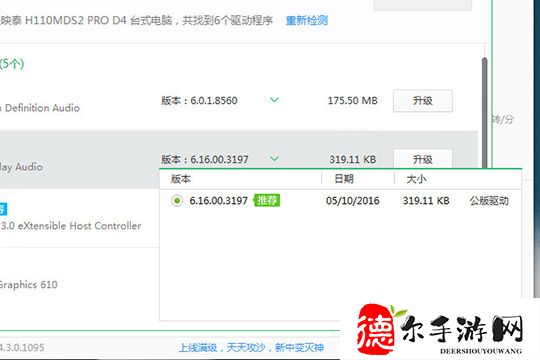This screenshot has width=540, height=360.
Task: Select the 6.16.00.3197 recommended version radio
Action: 177,200
